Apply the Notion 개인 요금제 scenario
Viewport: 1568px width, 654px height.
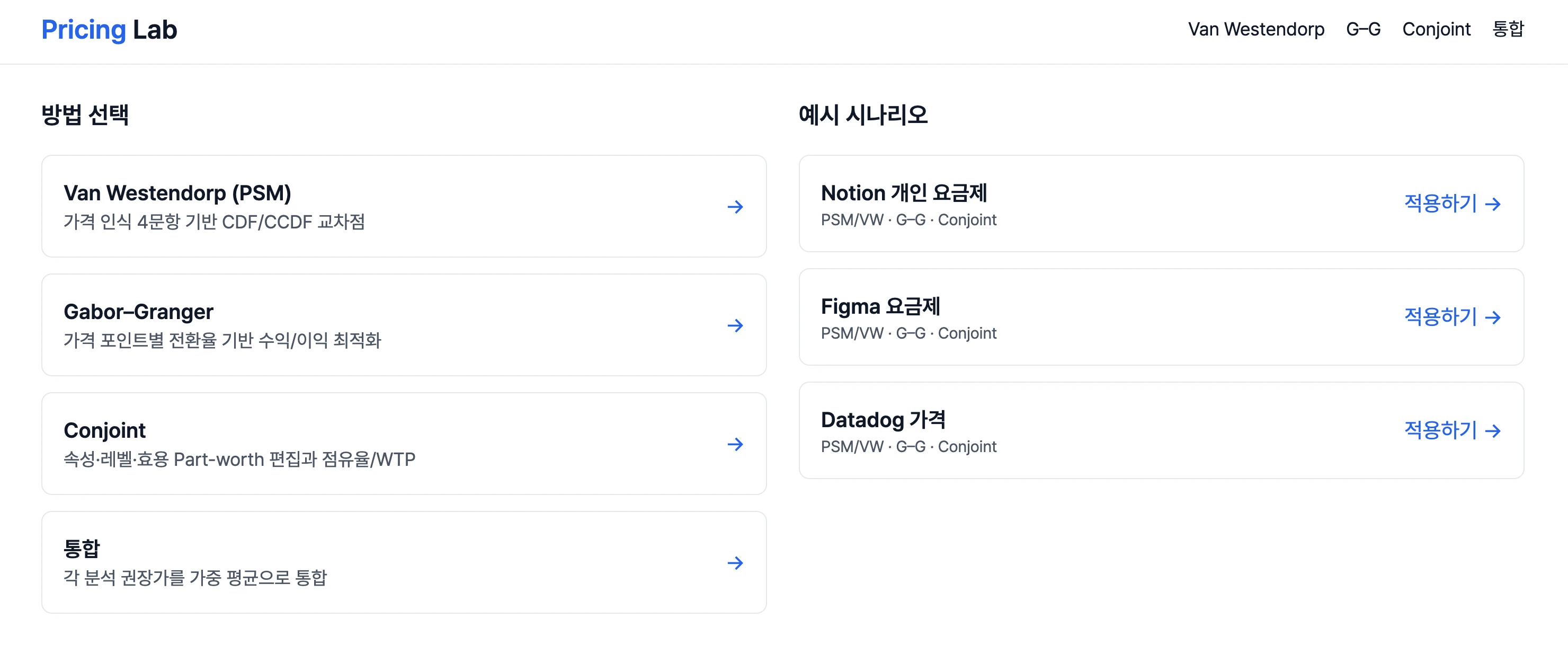pyautogui.click(x=1440, y=204)
